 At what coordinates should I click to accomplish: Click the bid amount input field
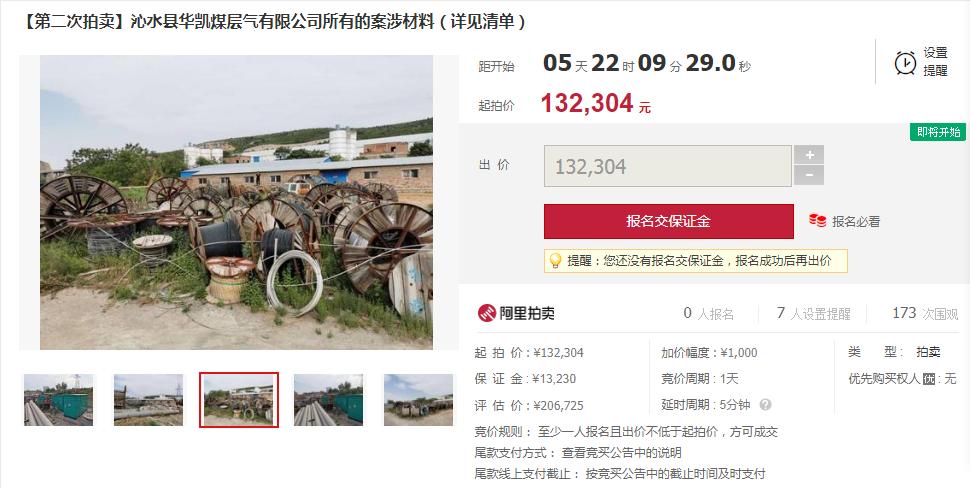(x=667, y=166)
